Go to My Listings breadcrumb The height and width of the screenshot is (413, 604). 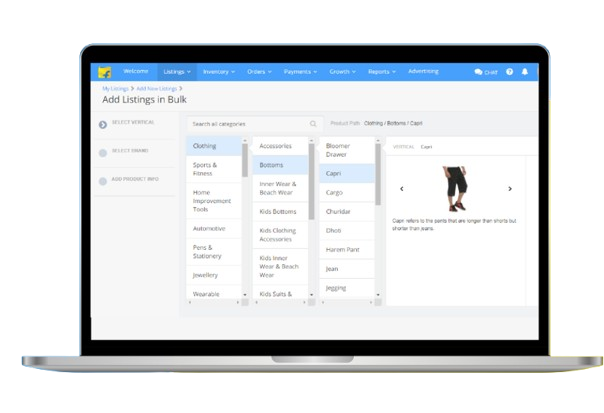[x=115, y=89]
